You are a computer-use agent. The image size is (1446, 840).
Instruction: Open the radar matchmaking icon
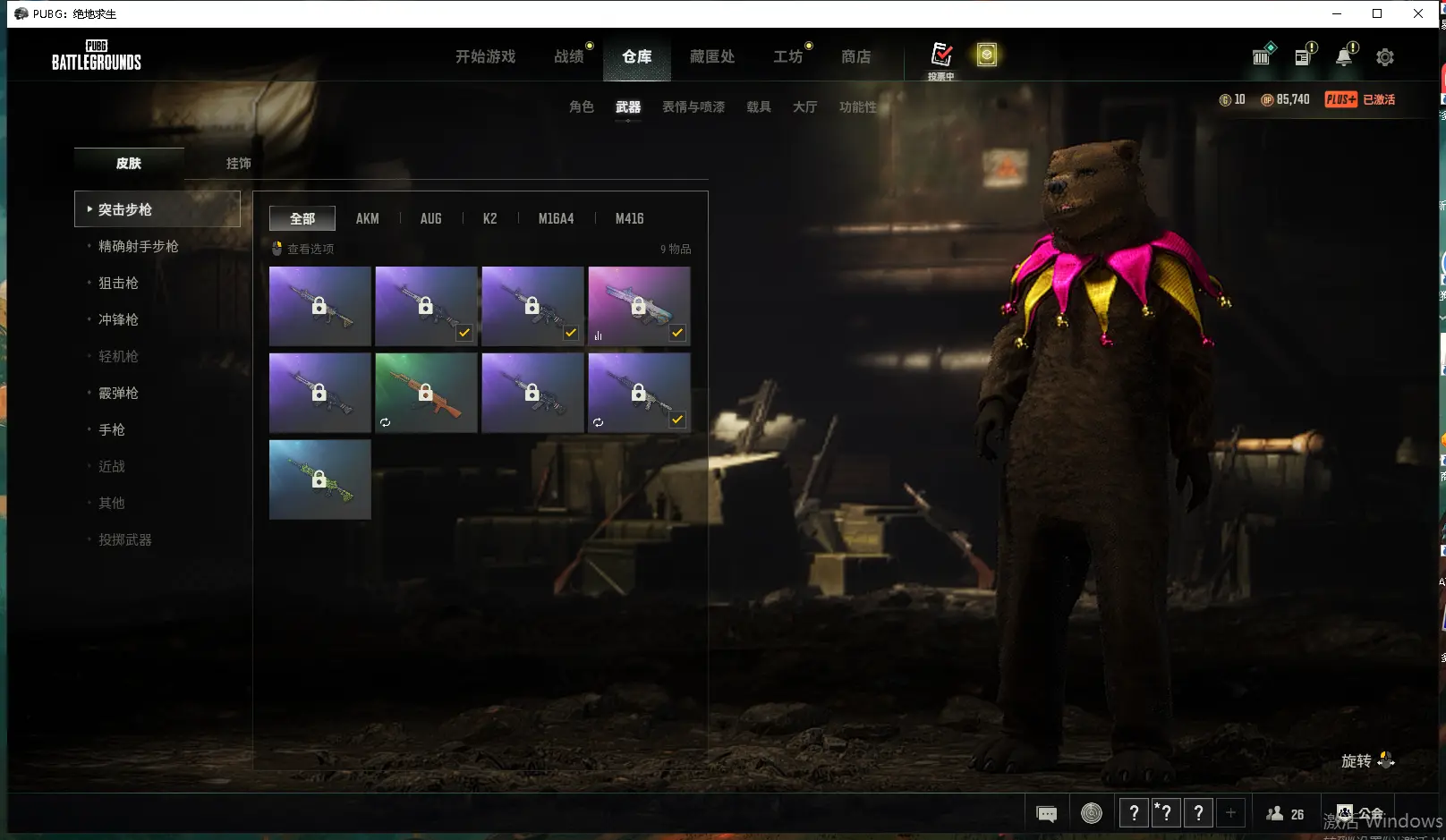(x=1092, y=813)
